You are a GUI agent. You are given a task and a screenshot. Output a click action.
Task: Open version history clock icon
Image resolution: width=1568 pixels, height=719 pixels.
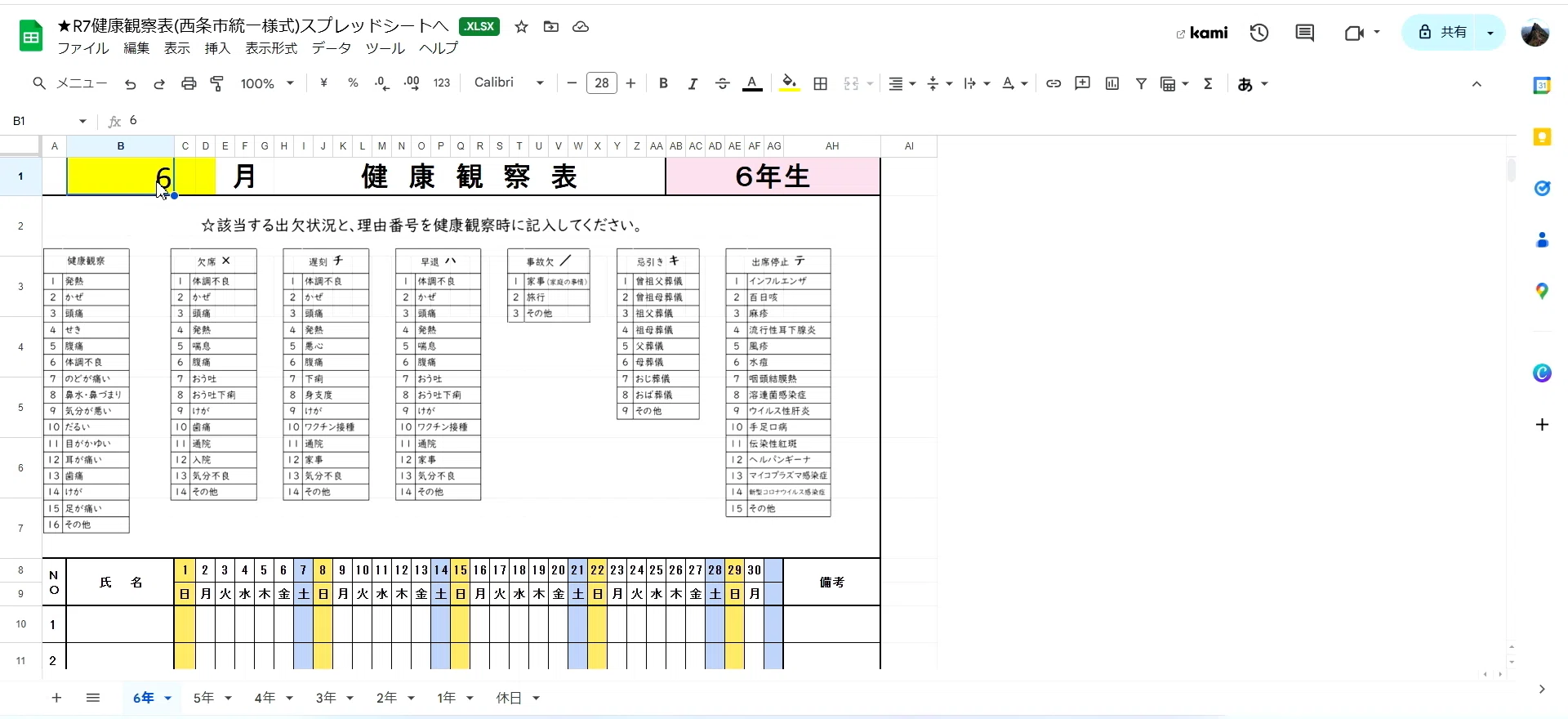point(1259,33)
